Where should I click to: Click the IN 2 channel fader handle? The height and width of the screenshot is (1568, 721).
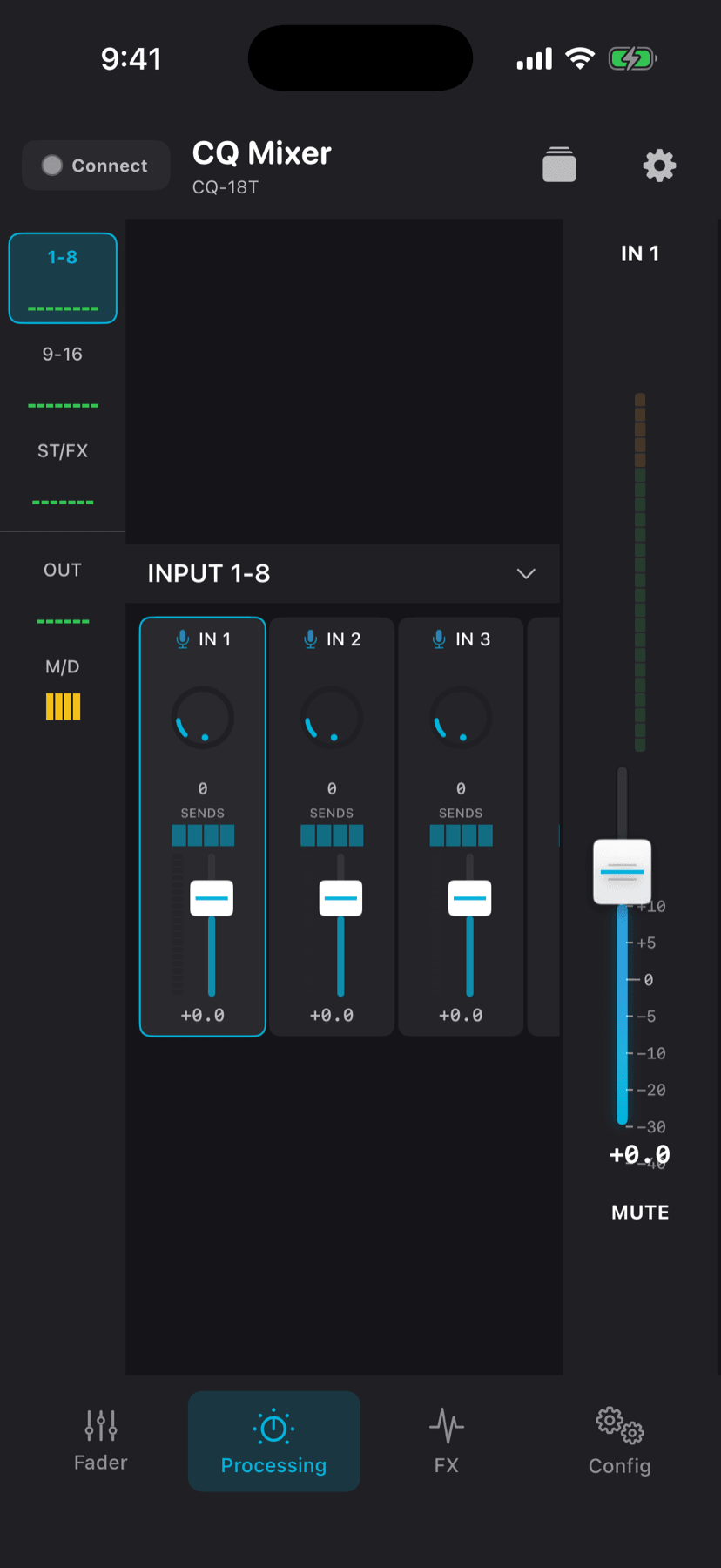pyautogui.click(x=340, y=898)
